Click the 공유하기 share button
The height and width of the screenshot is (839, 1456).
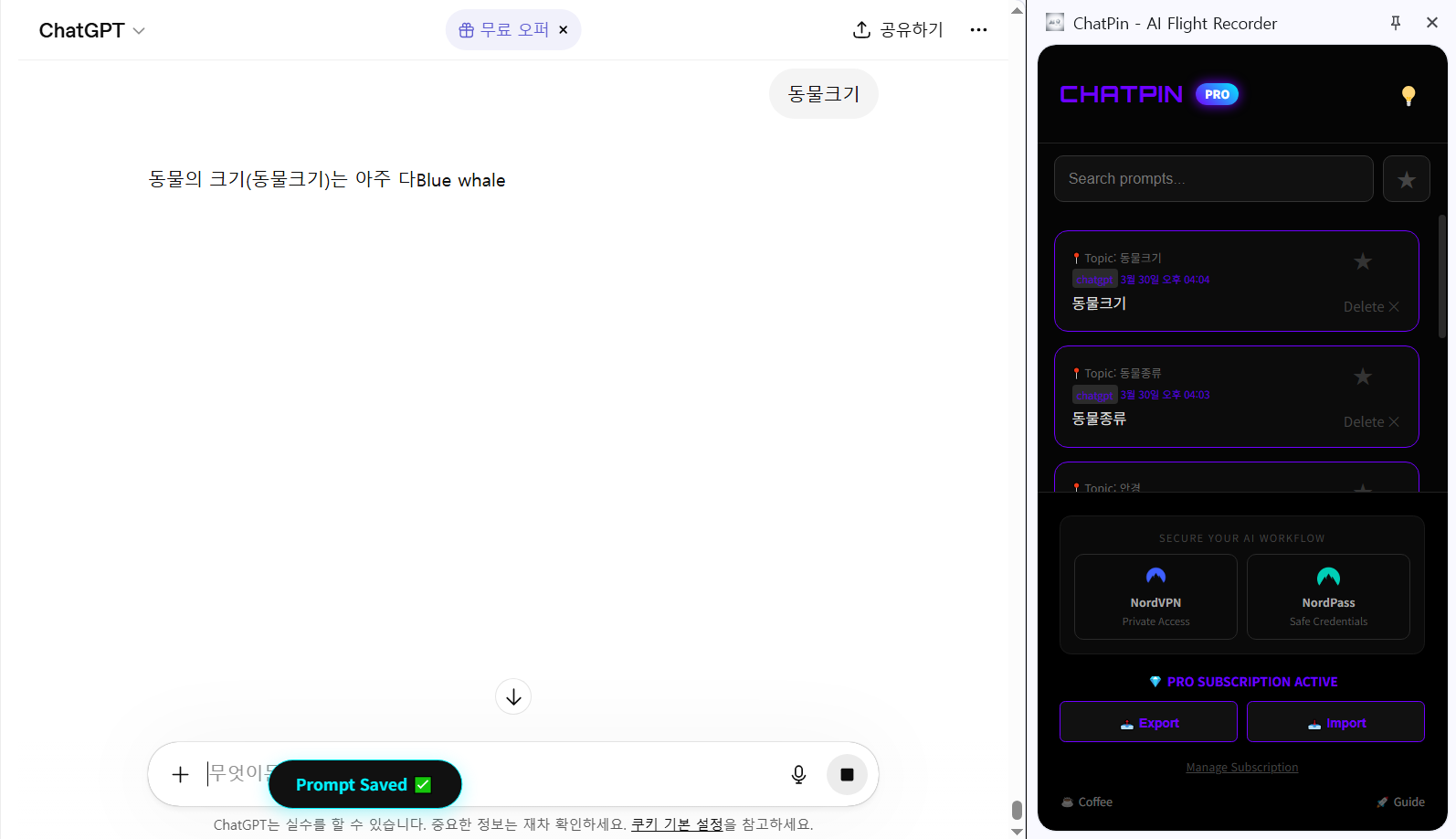tap(898, 30)
